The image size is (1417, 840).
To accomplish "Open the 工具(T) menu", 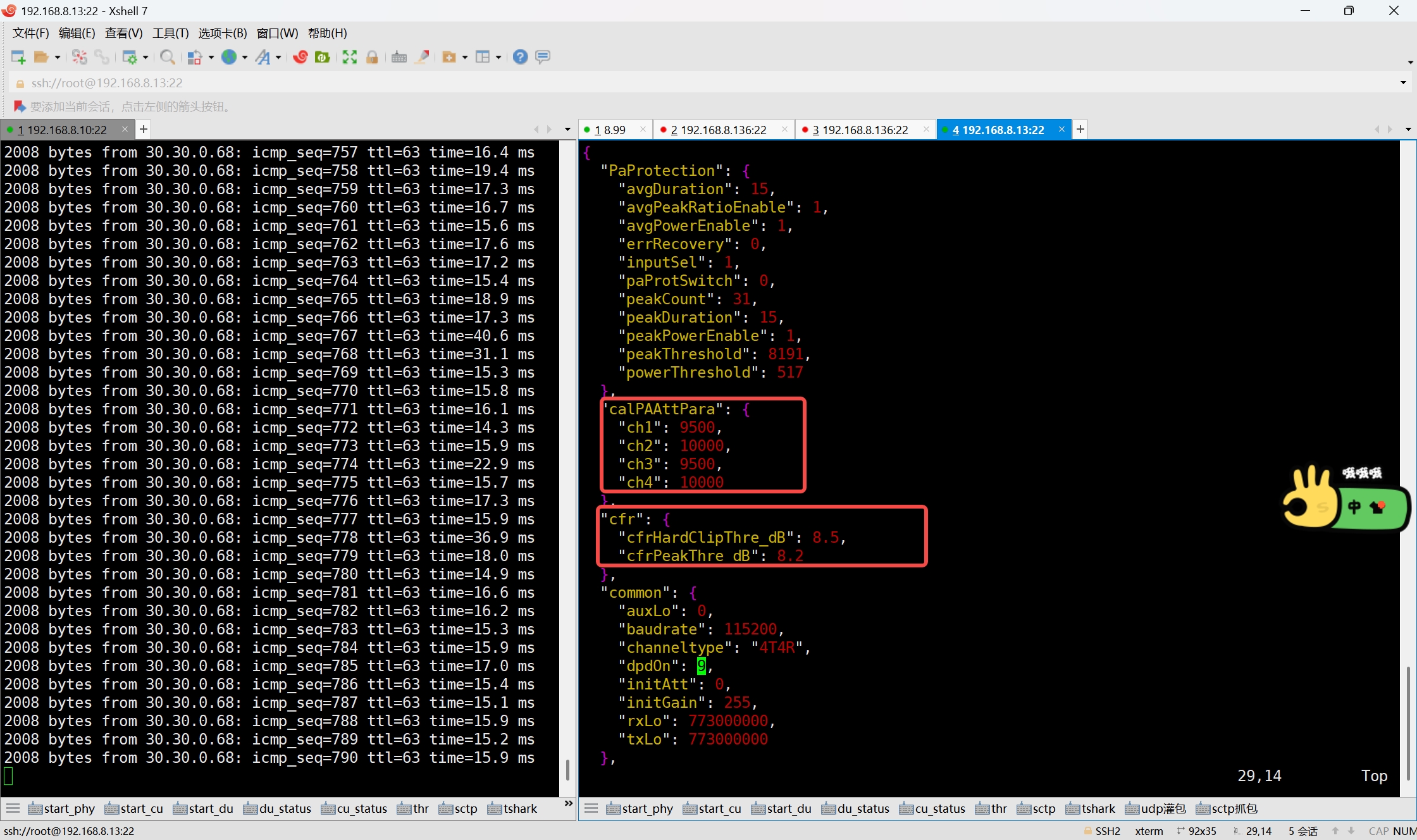I will click(171, 33).
